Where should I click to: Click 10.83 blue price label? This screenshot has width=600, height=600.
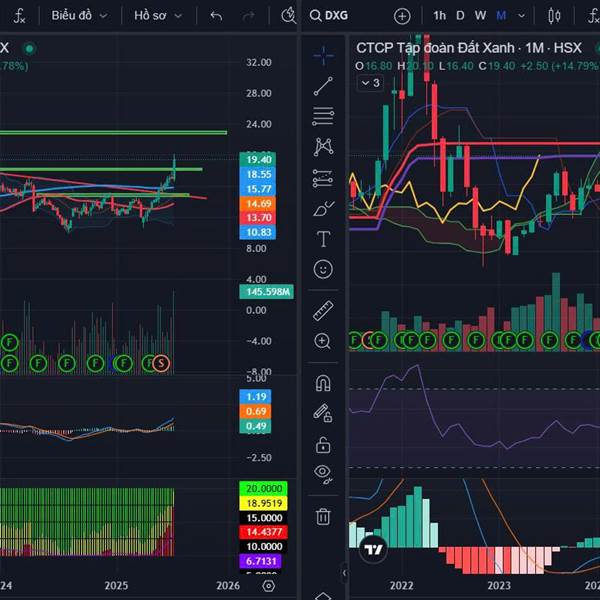[258, 232]
